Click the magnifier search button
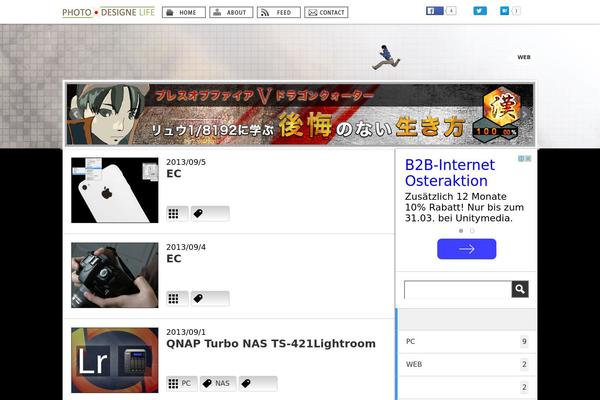The height and width of the screenshot is (400, 600). pyautogui.click(x=520, y=289)
